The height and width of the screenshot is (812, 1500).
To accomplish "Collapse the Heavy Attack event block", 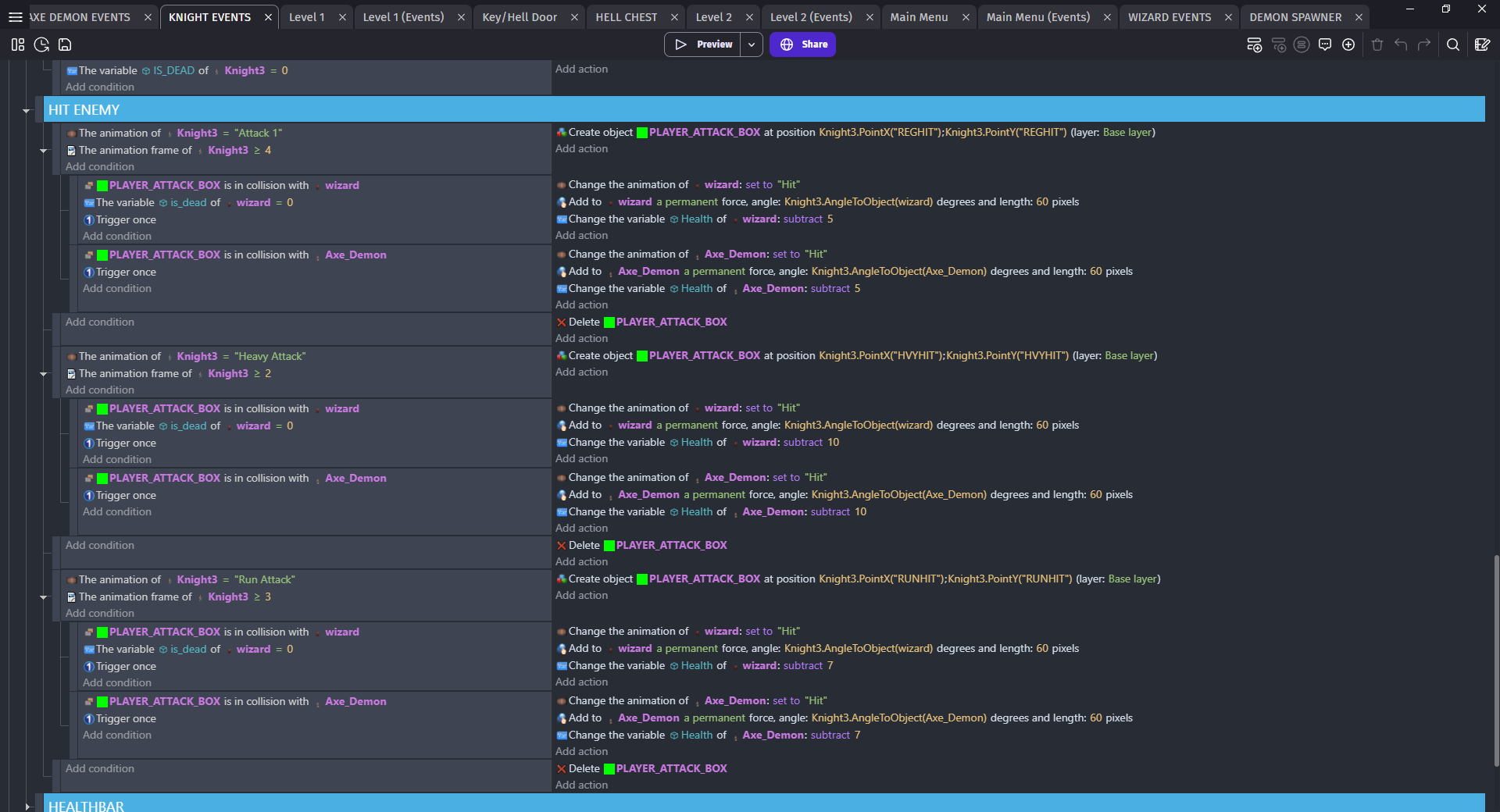I will click(44, 373).
